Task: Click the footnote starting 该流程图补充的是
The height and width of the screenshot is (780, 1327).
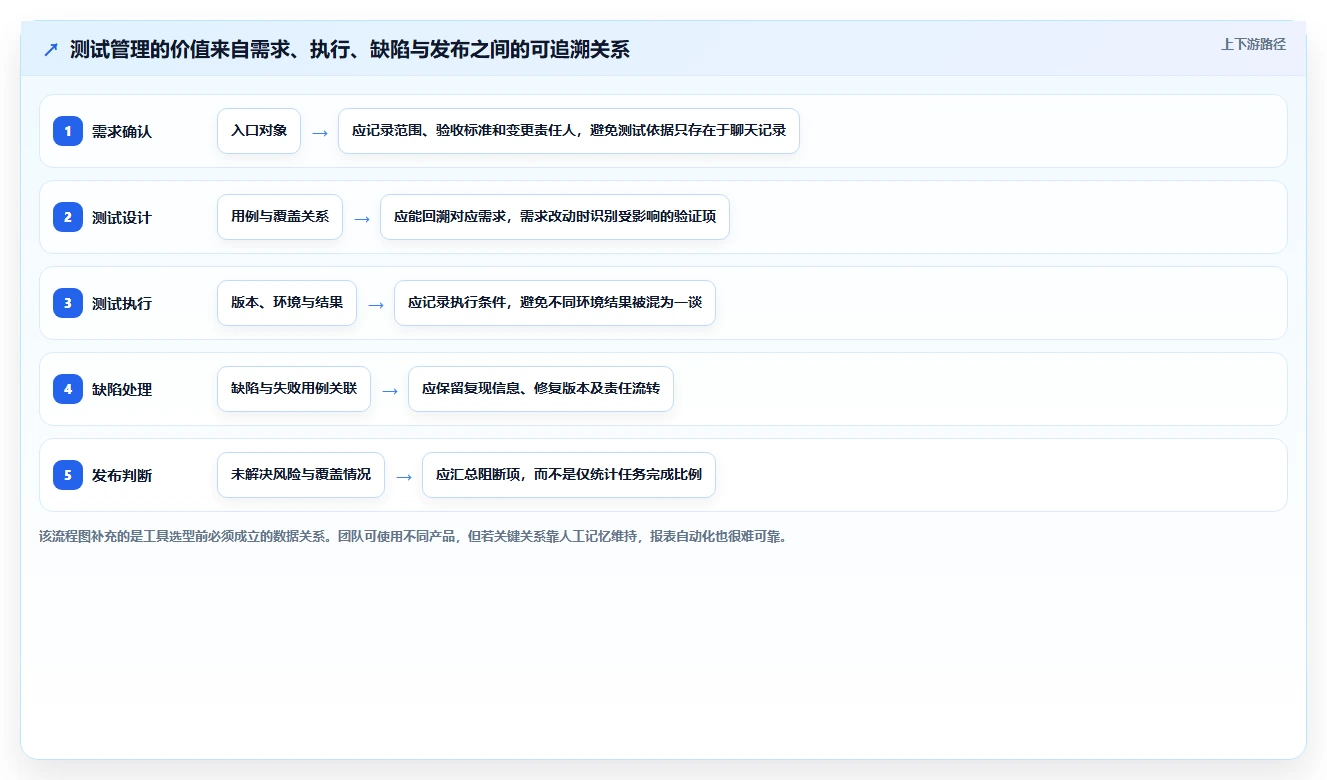Action: click(x=413, y=536)
